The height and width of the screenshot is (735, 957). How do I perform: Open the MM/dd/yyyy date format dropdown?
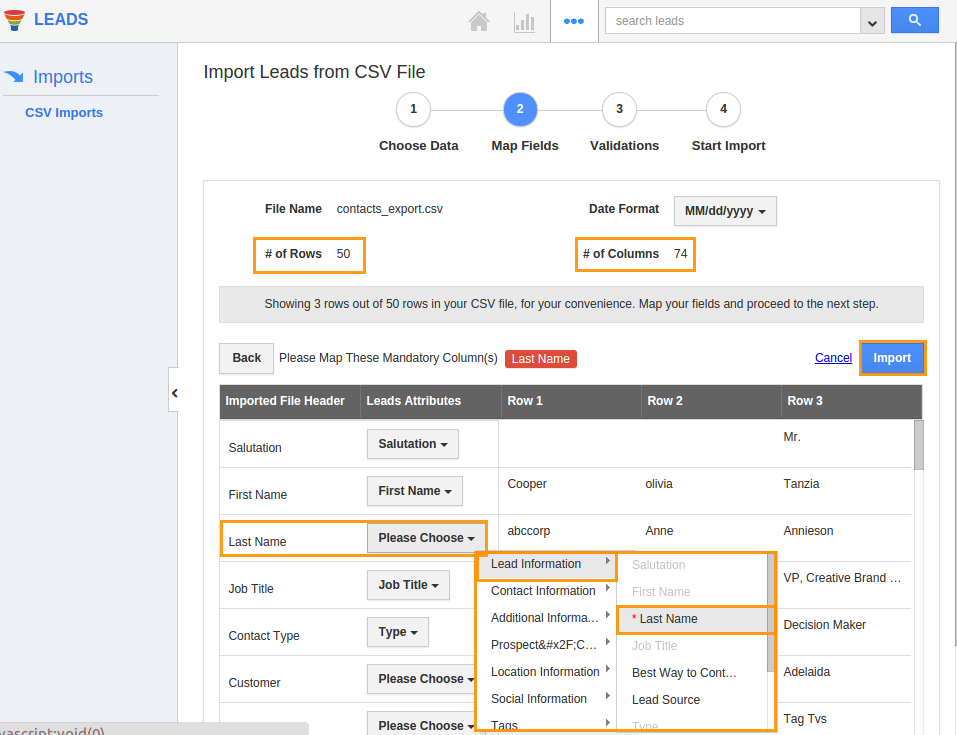click(x=725, y=211)
